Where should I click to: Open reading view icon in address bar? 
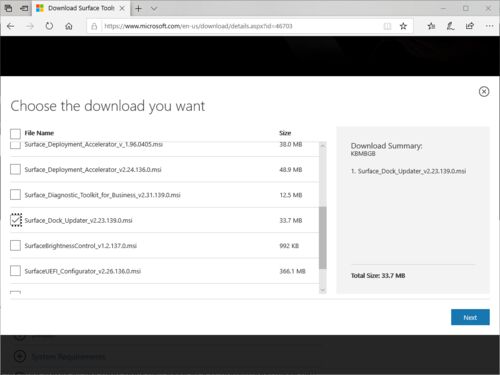(387, 26)
